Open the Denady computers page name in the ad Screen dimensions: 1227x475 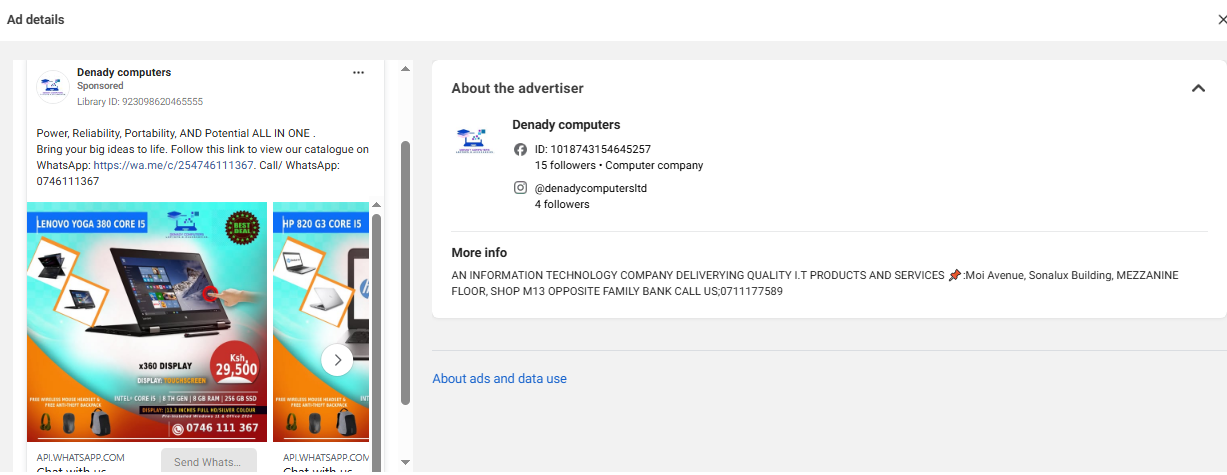point(124,72)
